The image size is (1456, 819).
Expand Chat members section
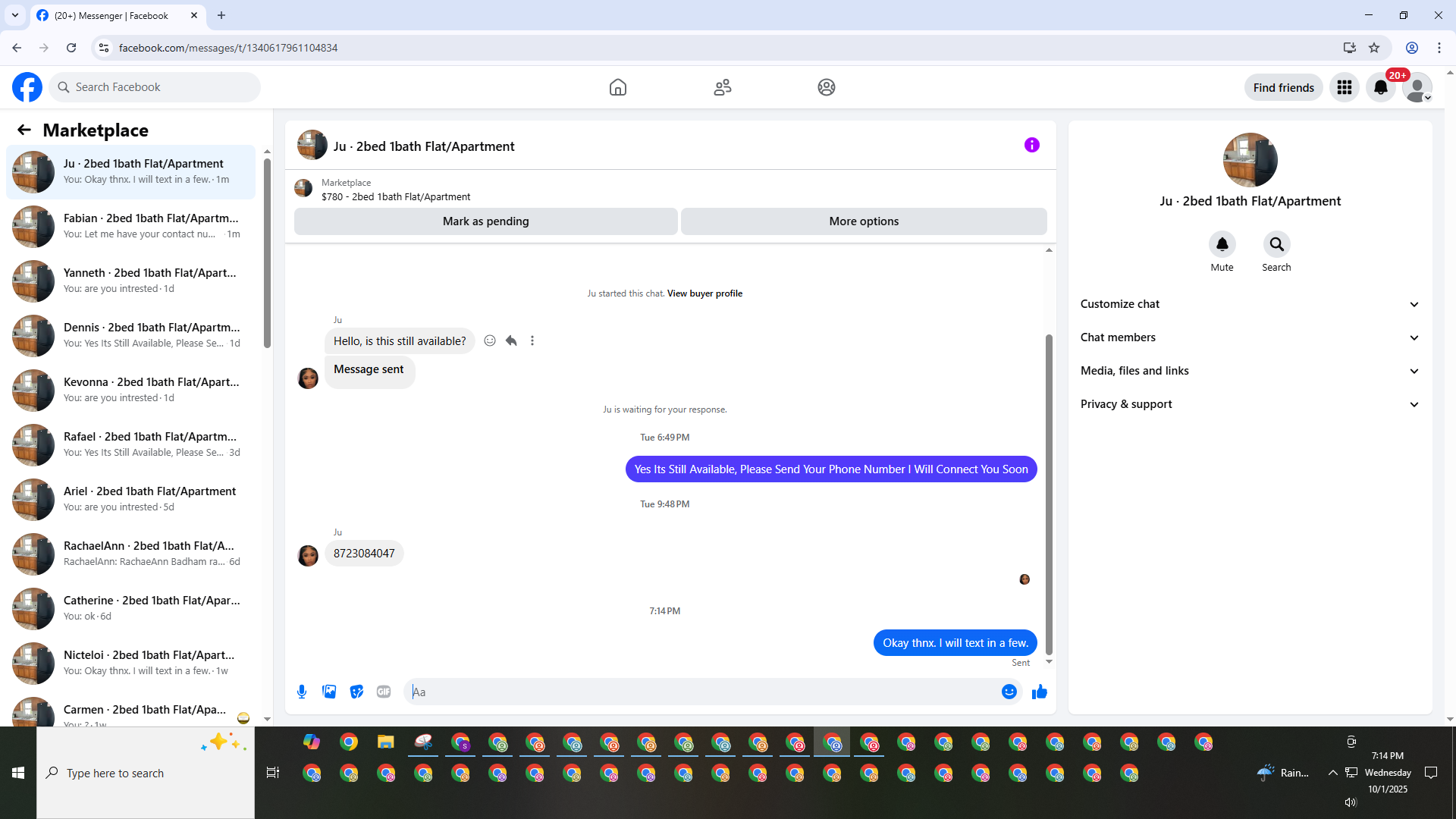click(x=1250, y=337)
